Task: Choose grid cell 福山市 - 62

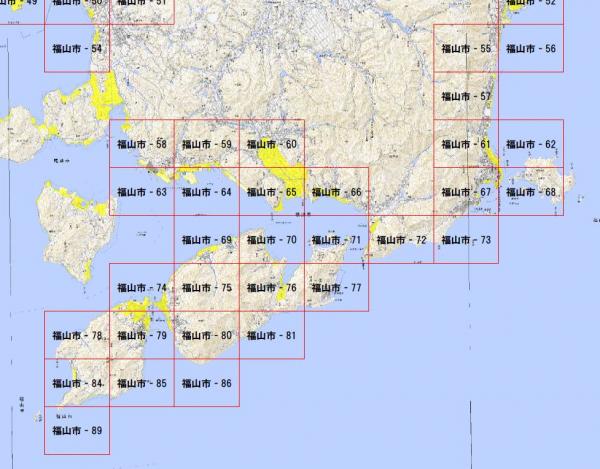Action: [x=531, y=144]
